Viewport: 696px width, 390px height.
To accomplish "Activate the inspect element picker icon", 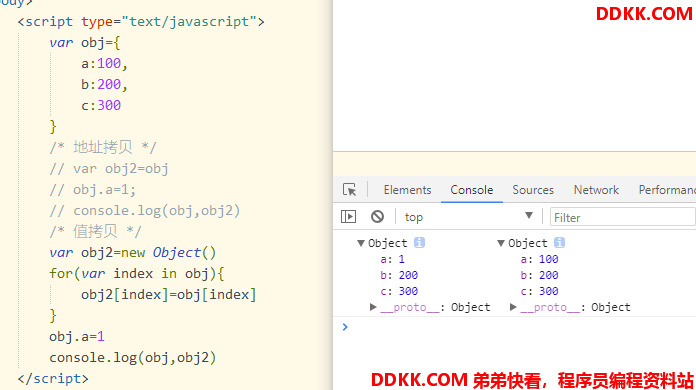I will tap(349, 190).
